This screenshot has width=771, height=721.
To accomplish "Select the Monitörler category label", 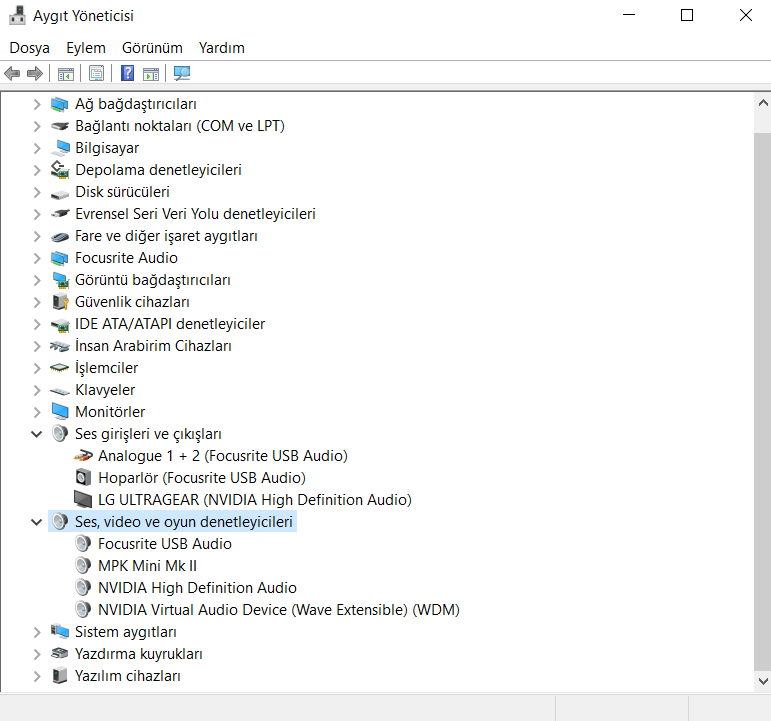I will (110, 412).
